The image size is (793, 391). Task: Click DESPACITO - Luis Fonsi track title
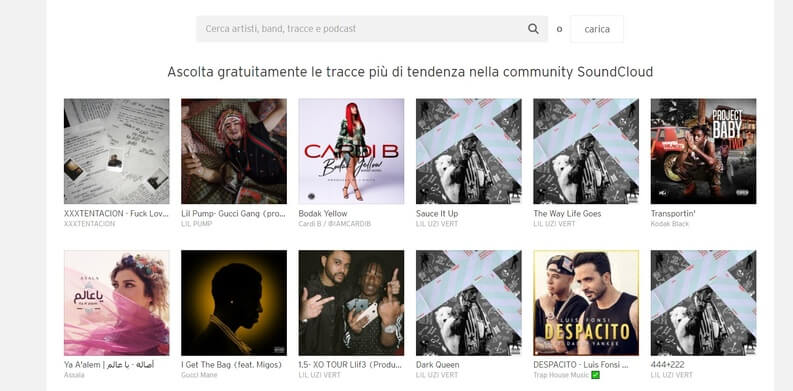[581, 365]
